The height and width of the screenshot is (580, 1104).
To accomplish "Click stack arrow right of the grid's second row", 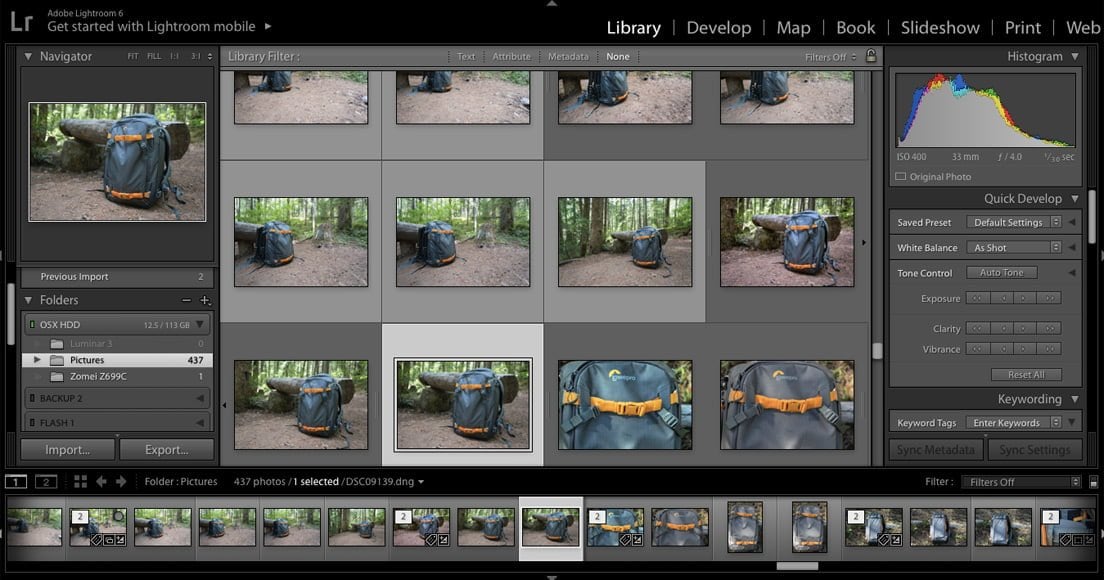I will [x=864, y=242].
